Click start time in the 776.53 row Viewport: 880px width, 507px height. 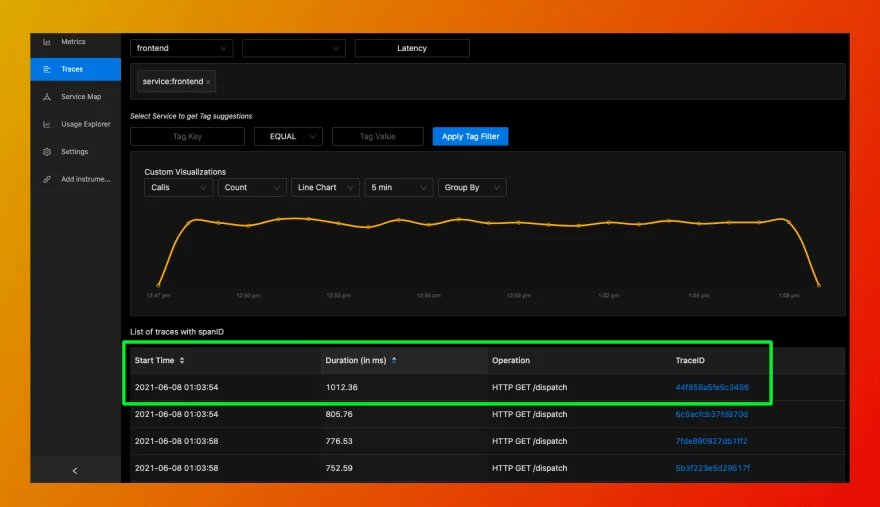(x=176, y=441)
